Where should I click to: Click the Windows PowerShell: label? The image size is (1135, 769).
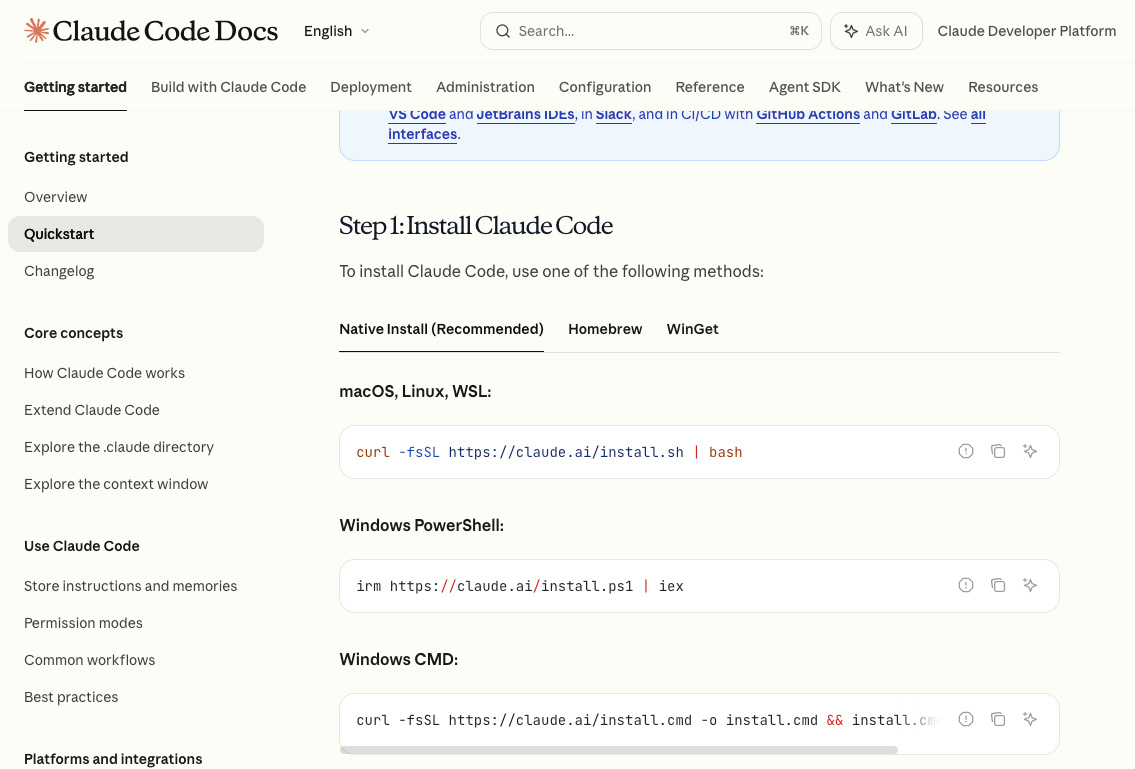tap(421, 525)
